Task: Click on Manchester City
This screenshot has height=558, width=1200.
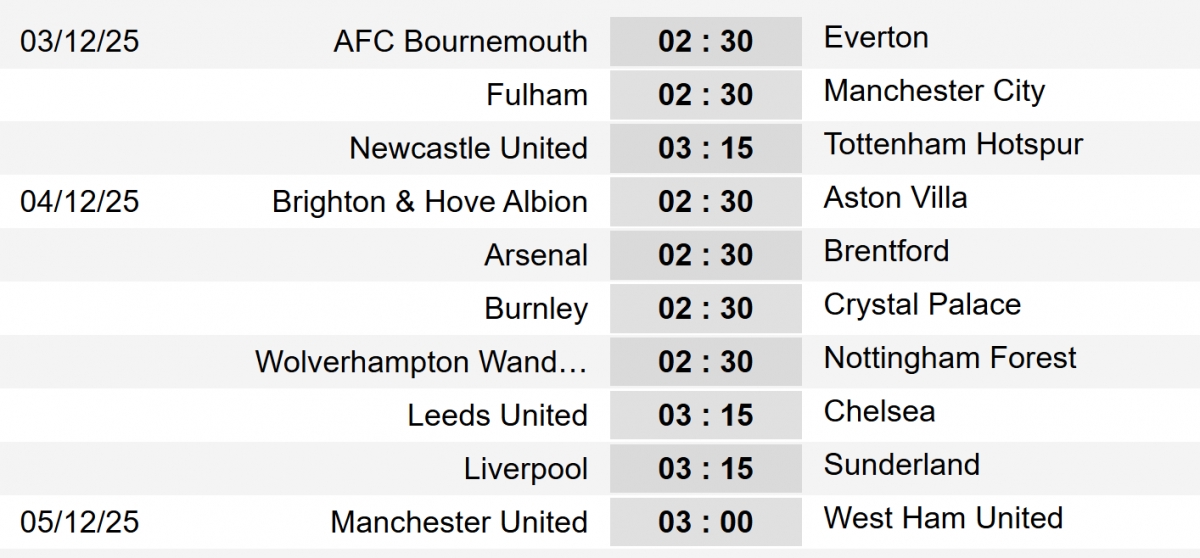Action: 934,91
